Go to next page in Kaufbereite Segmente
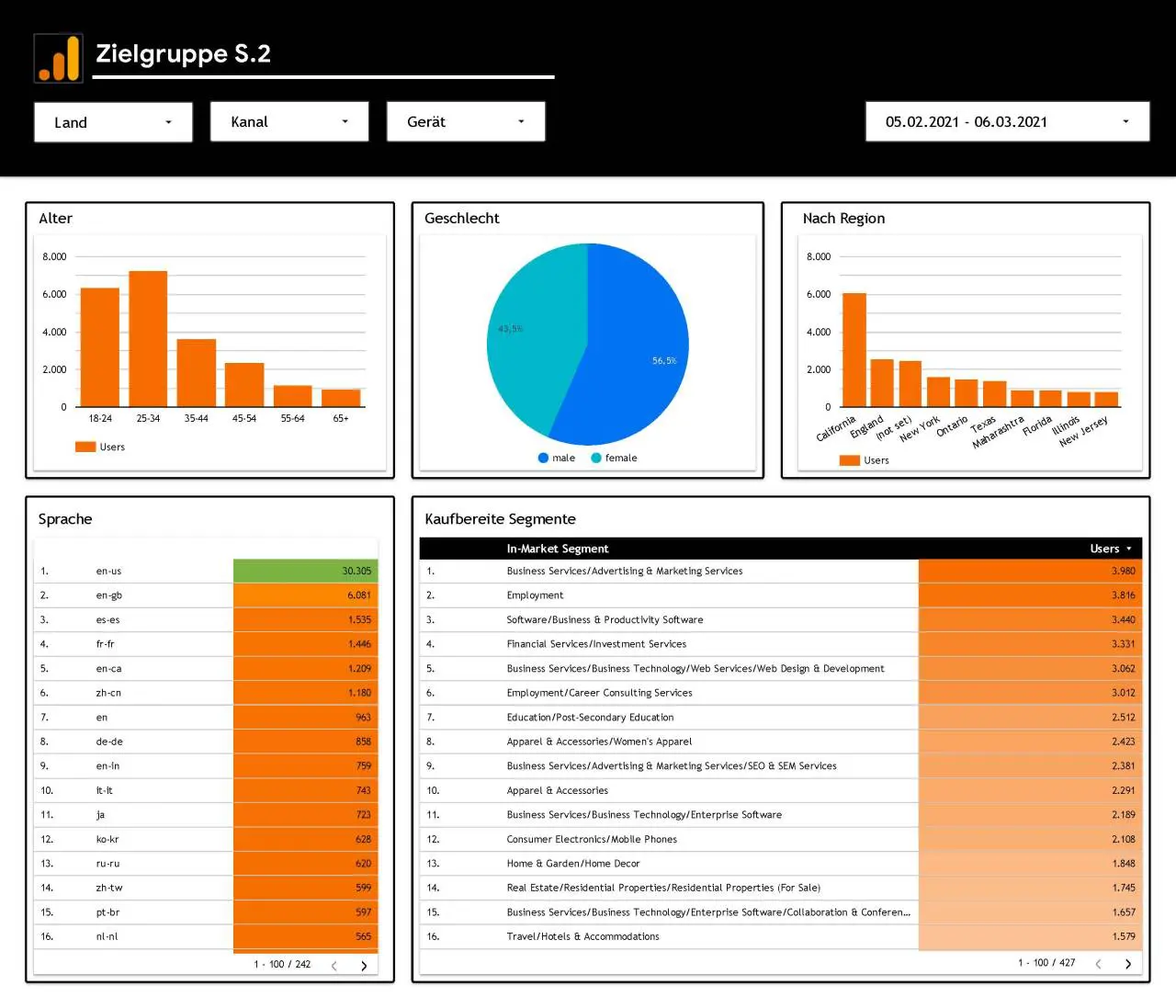1176x1008 pixels. pyautogui.click(x=1128, y=964)
